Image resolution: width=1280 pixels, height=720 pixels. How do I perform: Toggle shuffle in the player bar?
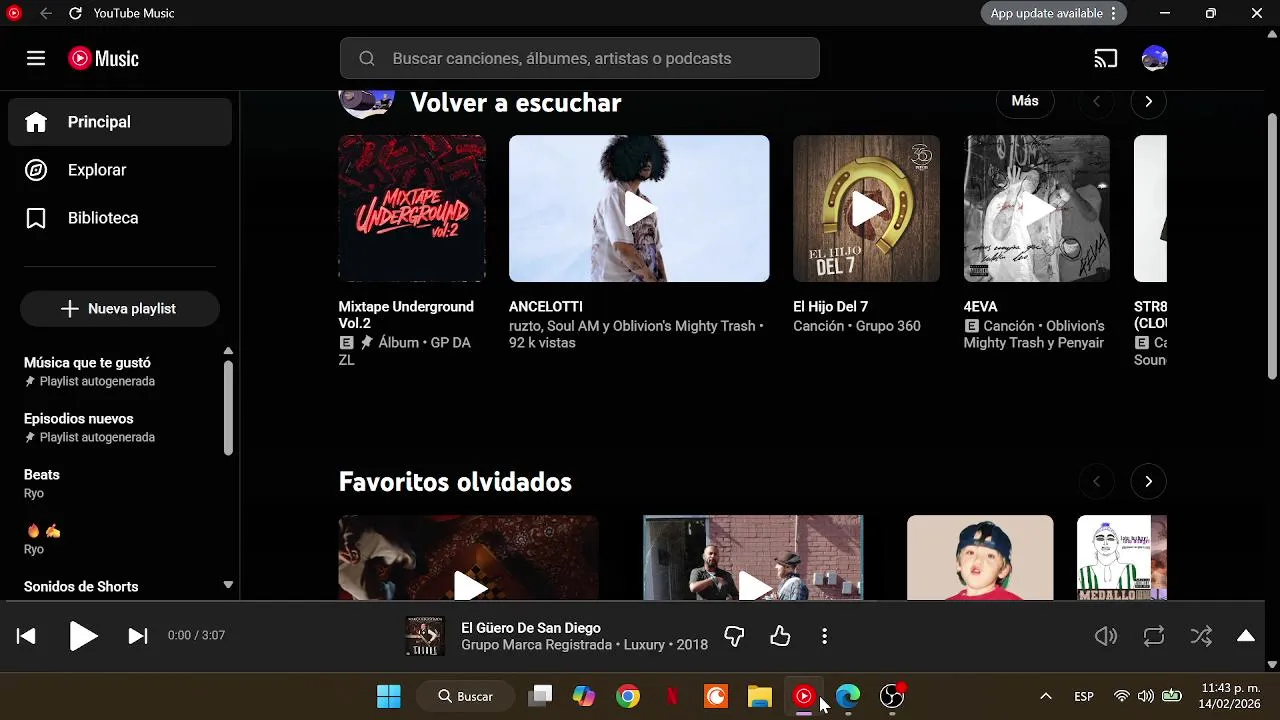point(1201,636)
